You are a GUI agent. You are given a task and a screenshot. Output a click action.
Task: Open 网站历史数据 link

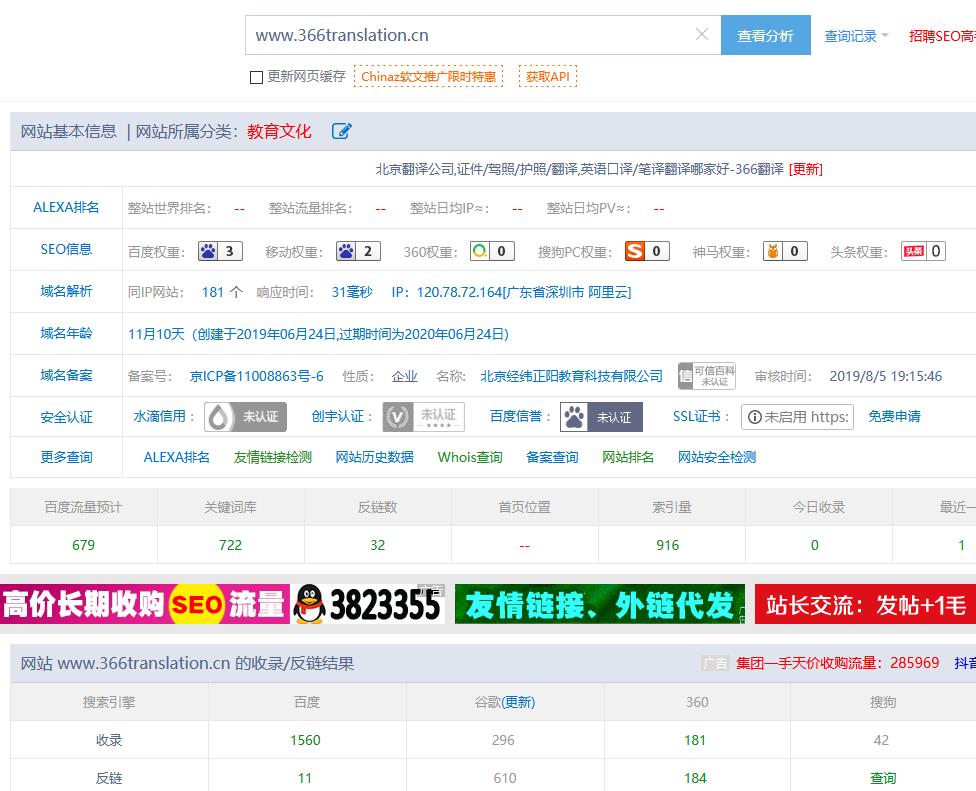click(x=375, y=457)
